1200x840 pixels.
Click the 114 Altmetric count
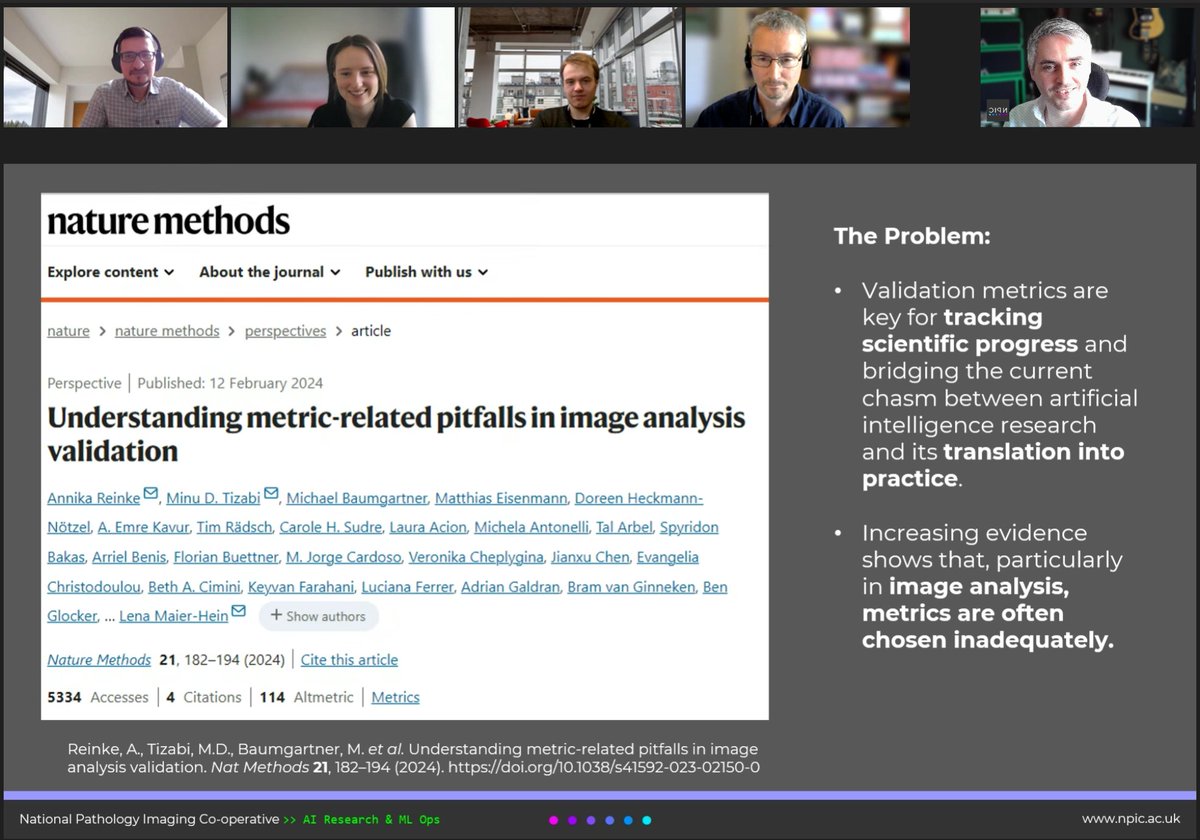click(x=306, y=697)
